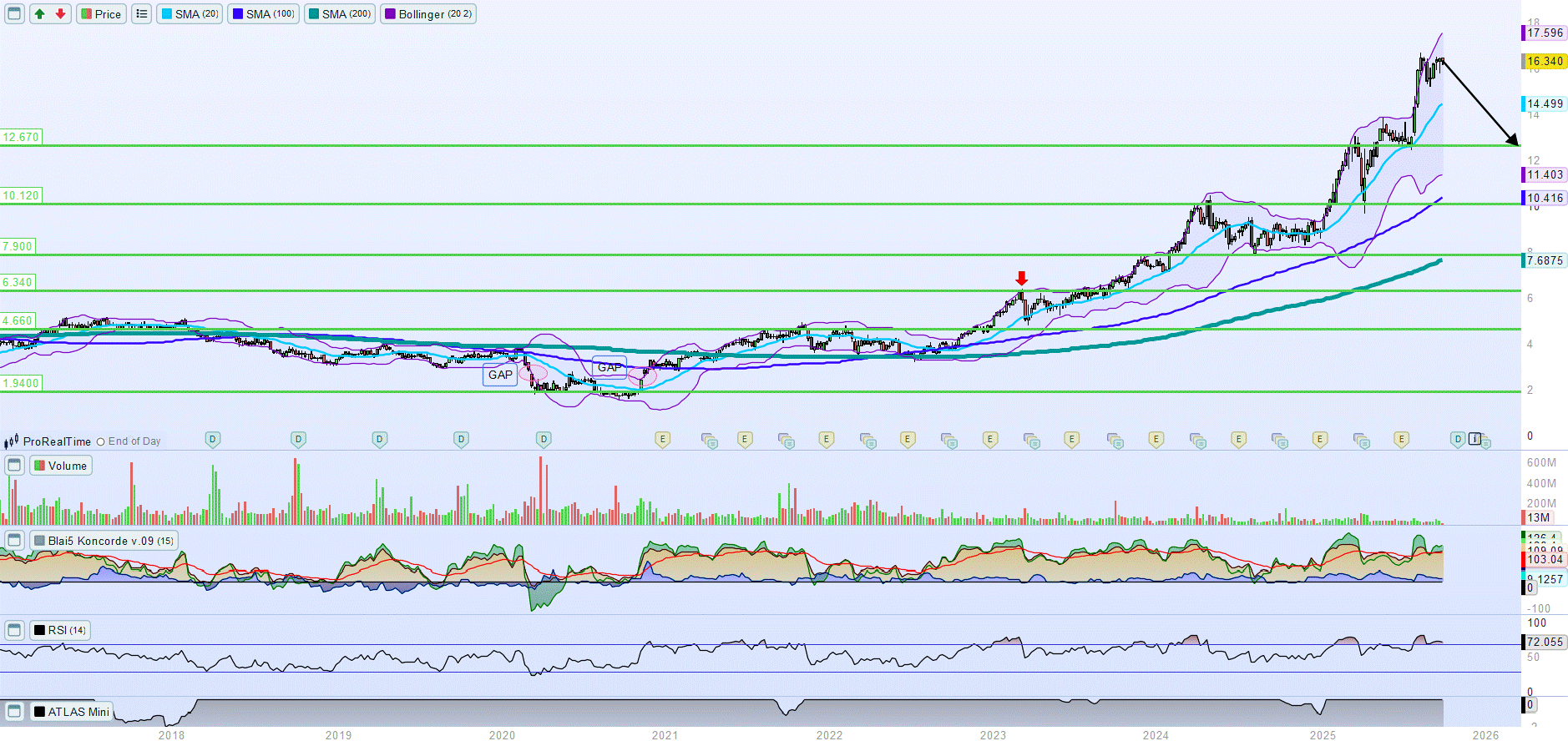Viewport: 1568px width, 741px height.
Task: Click the 12.670 horizontal level label
Action: (21, 137)
